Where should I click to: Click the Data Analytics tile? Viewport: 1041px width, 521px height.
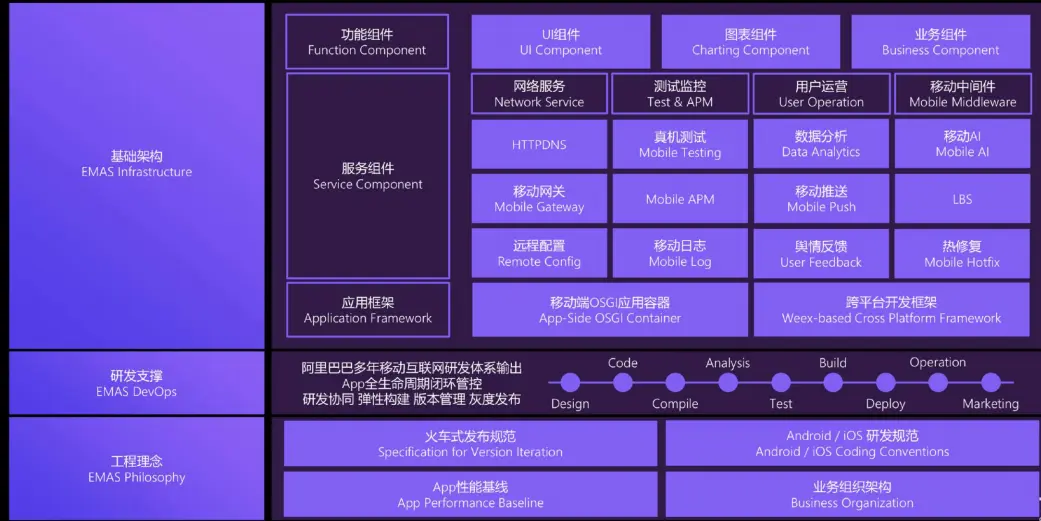[x=821, y=144]
